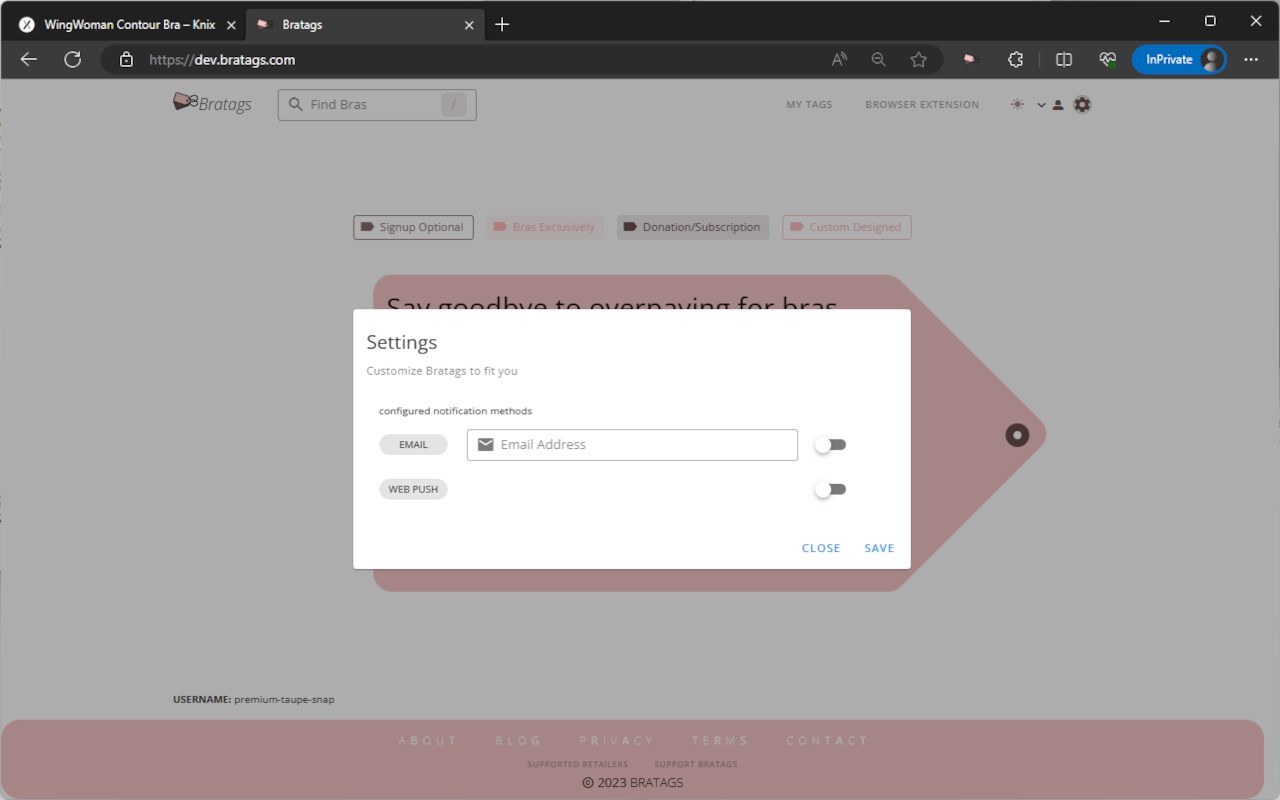Toggle the light theme sun icon
The image size is (1280, 800).
pyautogui.click(x=1017, y=104)
